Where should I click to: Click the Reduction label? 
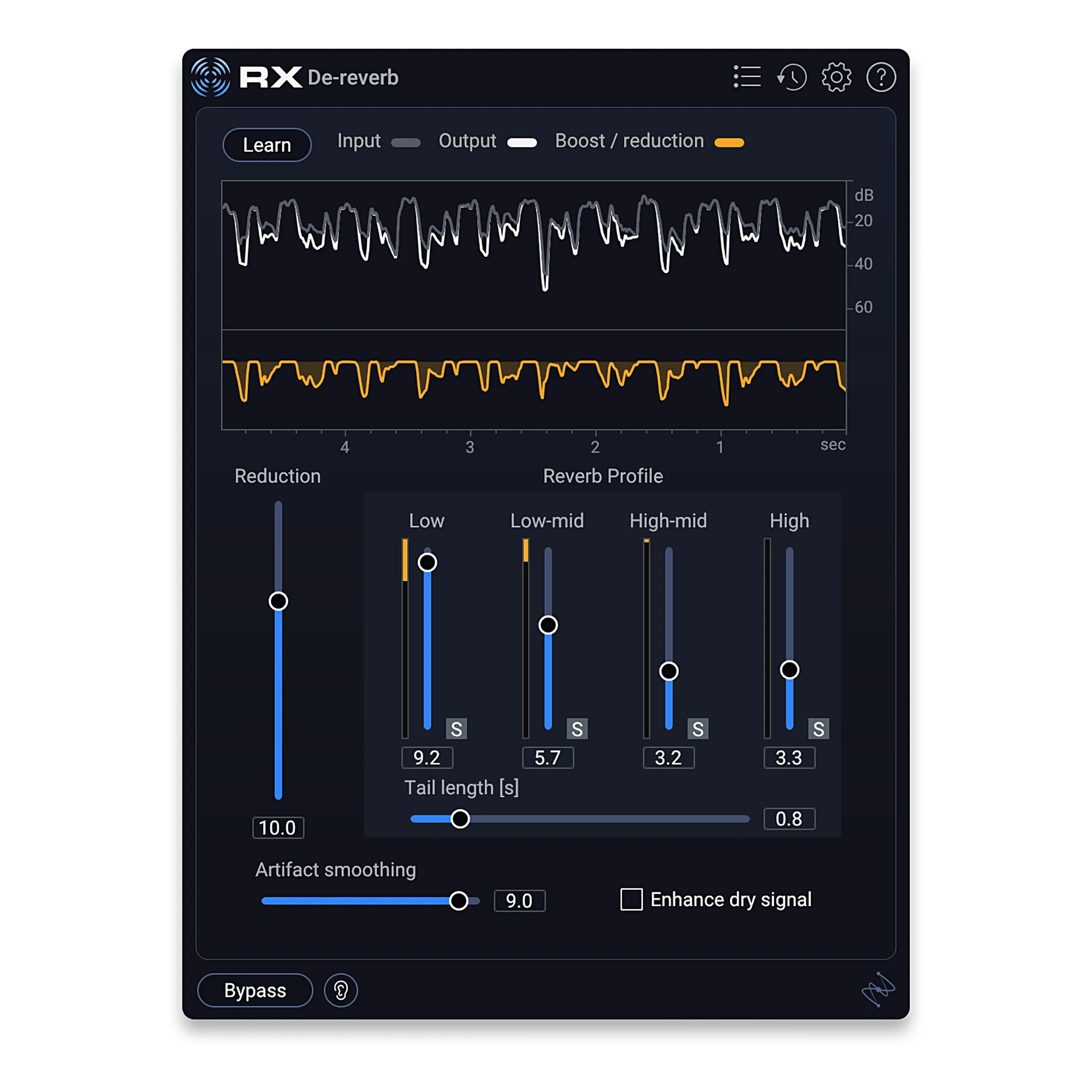(x=277, y=476)
